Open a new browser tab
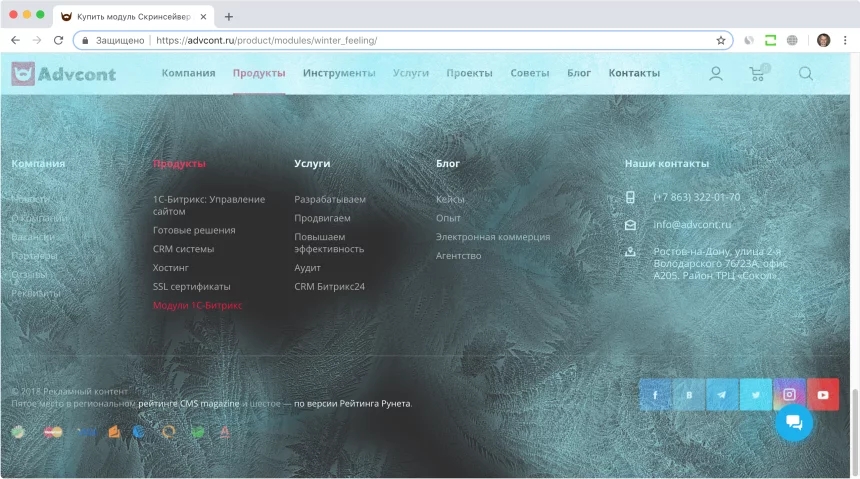 click(229, 16)
